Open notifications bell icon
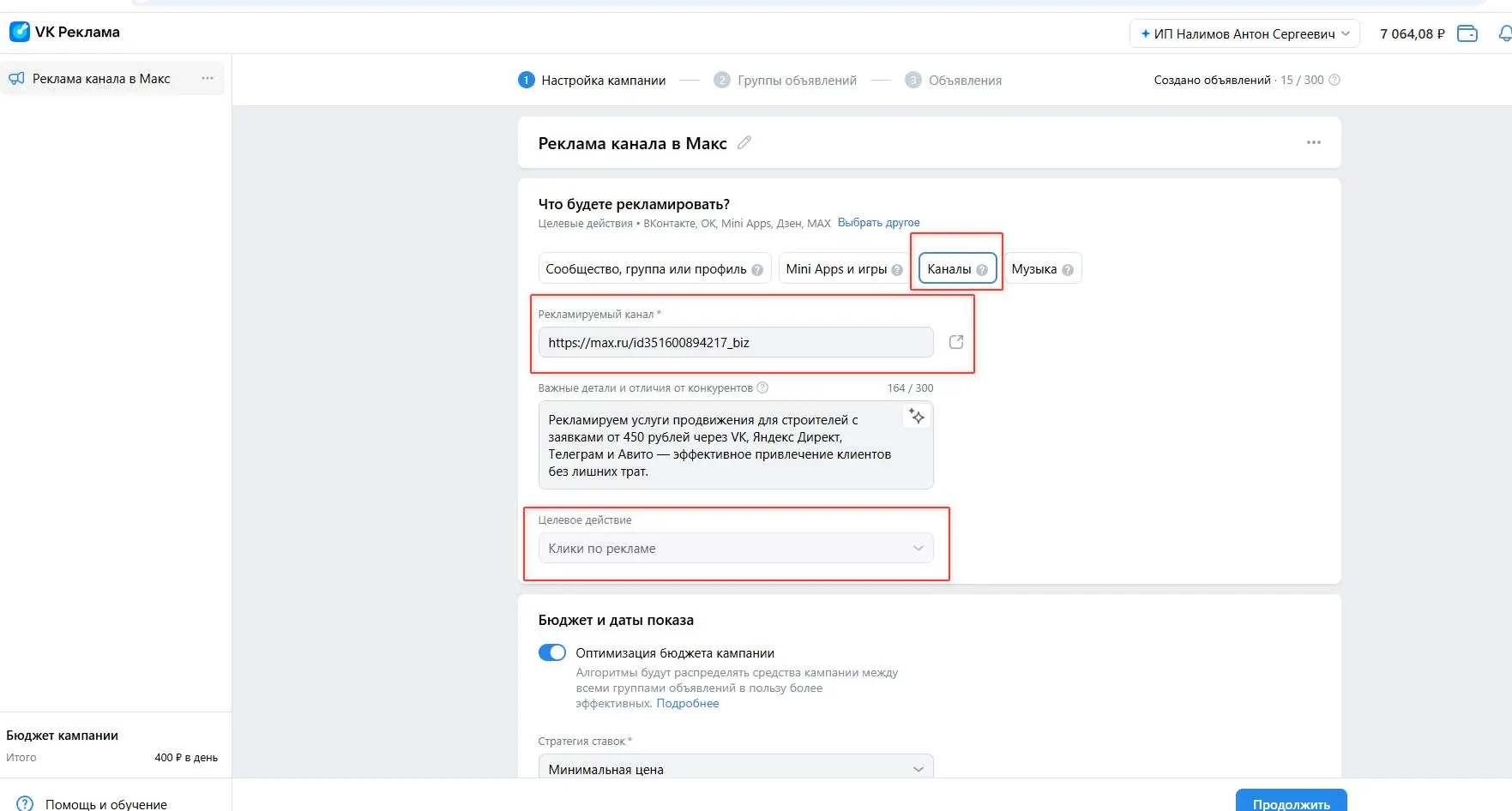This screenshot has width=1512, height=811. pyautogui.click(x=1505, y=33)
